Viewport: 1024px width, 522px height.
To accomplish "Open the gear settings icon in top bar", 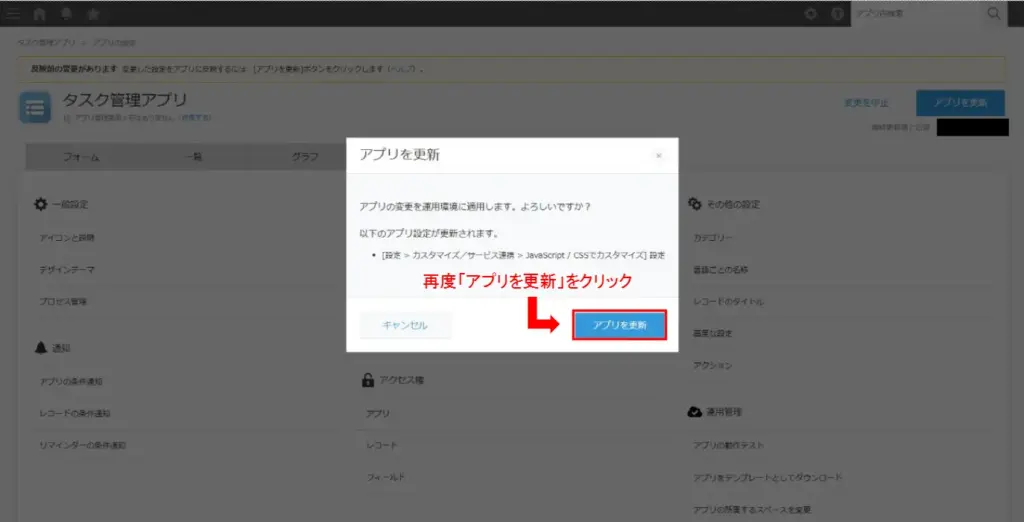I will pyautogui.click(x=811, y=14).
